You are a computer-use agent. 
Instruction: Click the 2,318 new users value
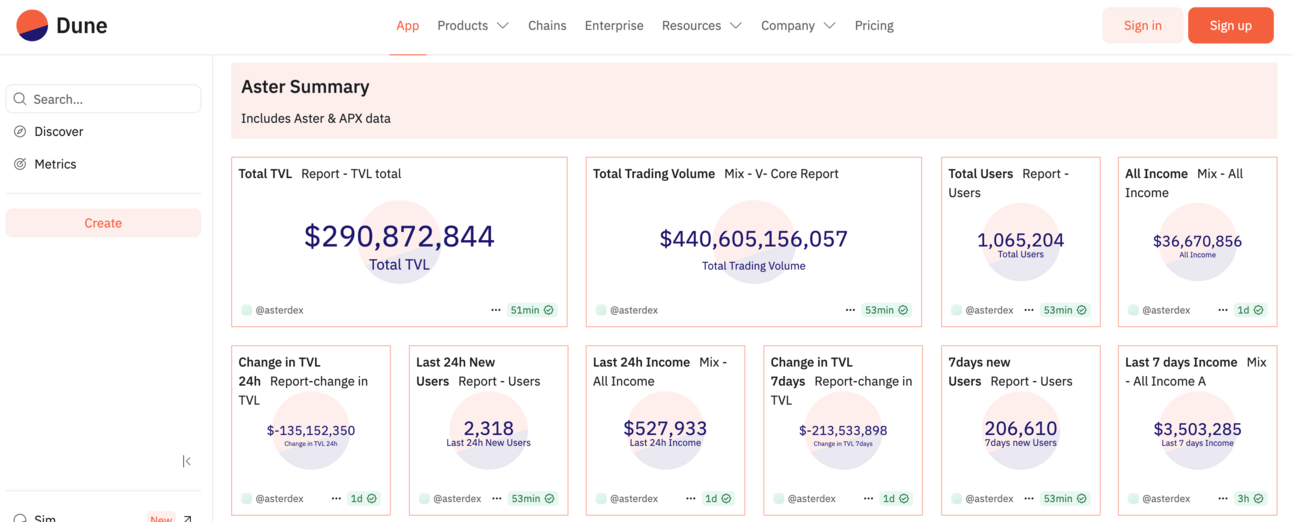pos(489,428)
